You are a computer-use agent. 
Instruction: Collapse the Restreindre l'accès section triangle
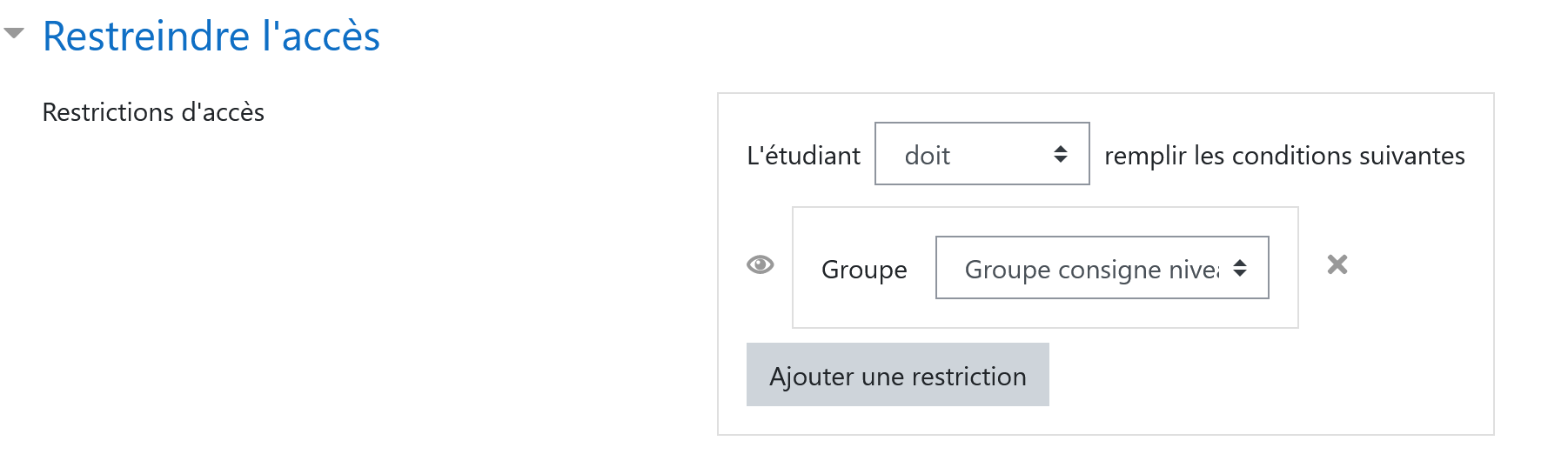click(14, 34)
